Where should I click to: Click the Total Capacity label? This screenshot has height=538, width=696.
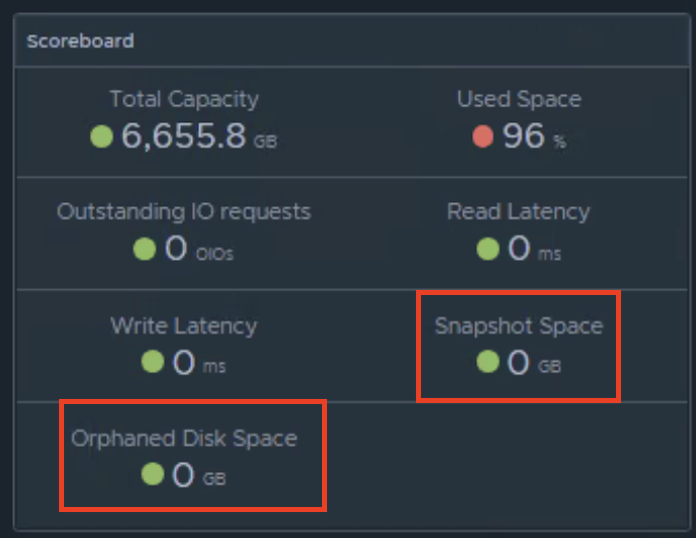tap(184, 99)
